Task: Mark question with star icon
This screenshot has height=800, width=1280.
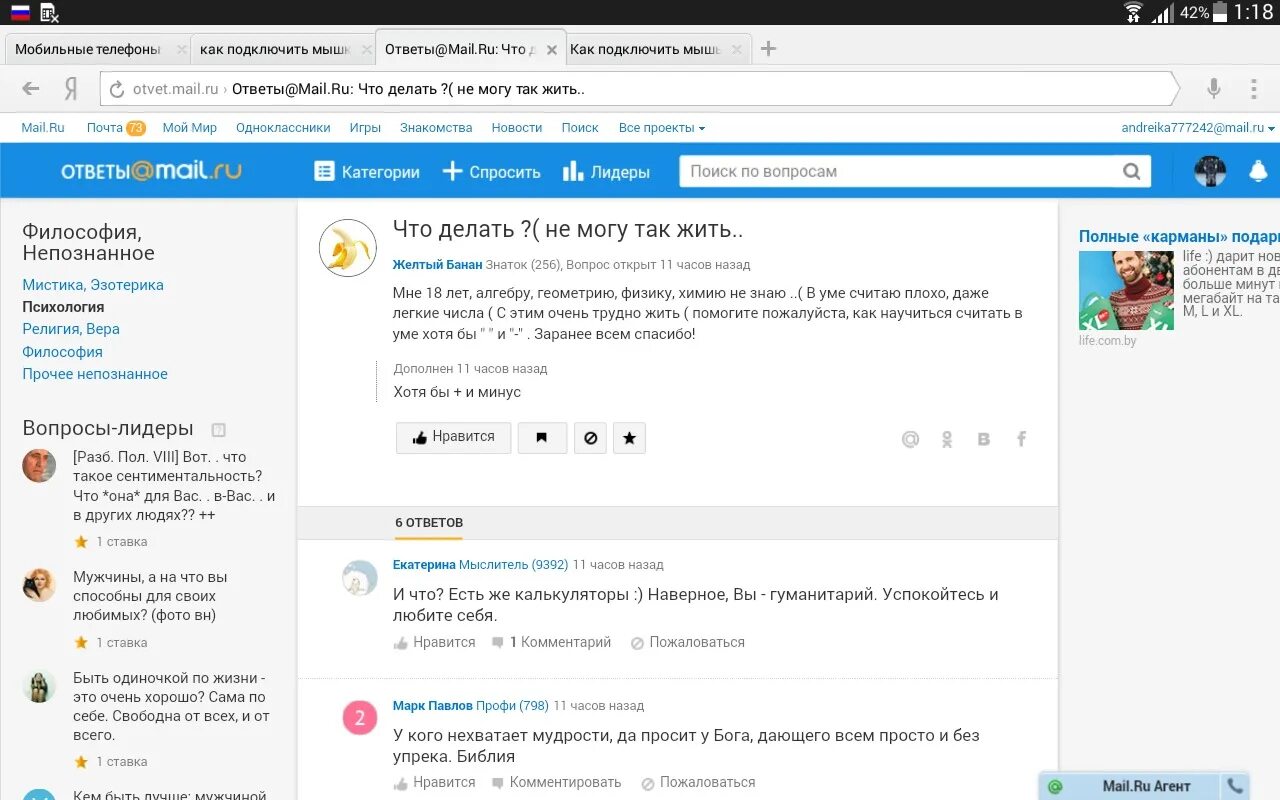Action: click(629, 437)
